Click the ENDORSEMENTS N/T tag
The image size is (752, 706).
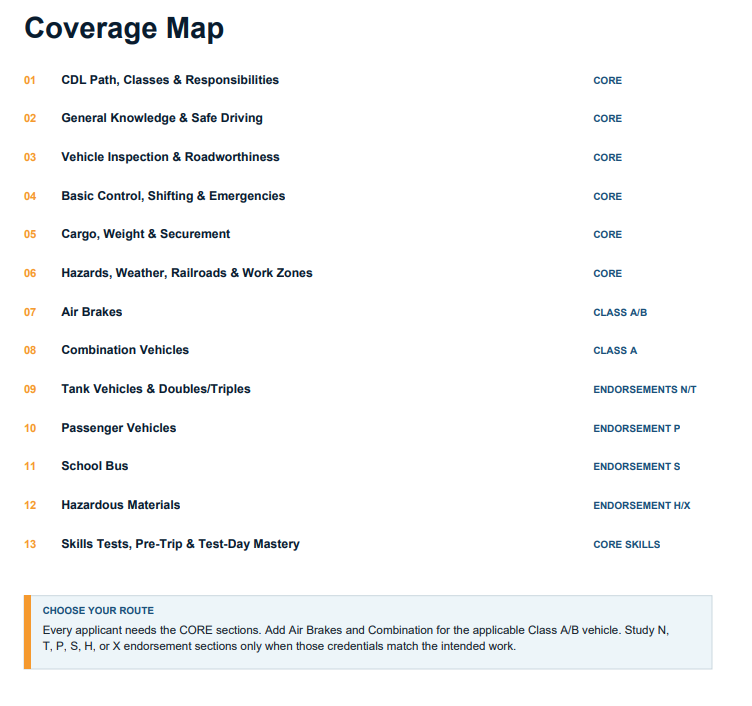coord(645,389)
